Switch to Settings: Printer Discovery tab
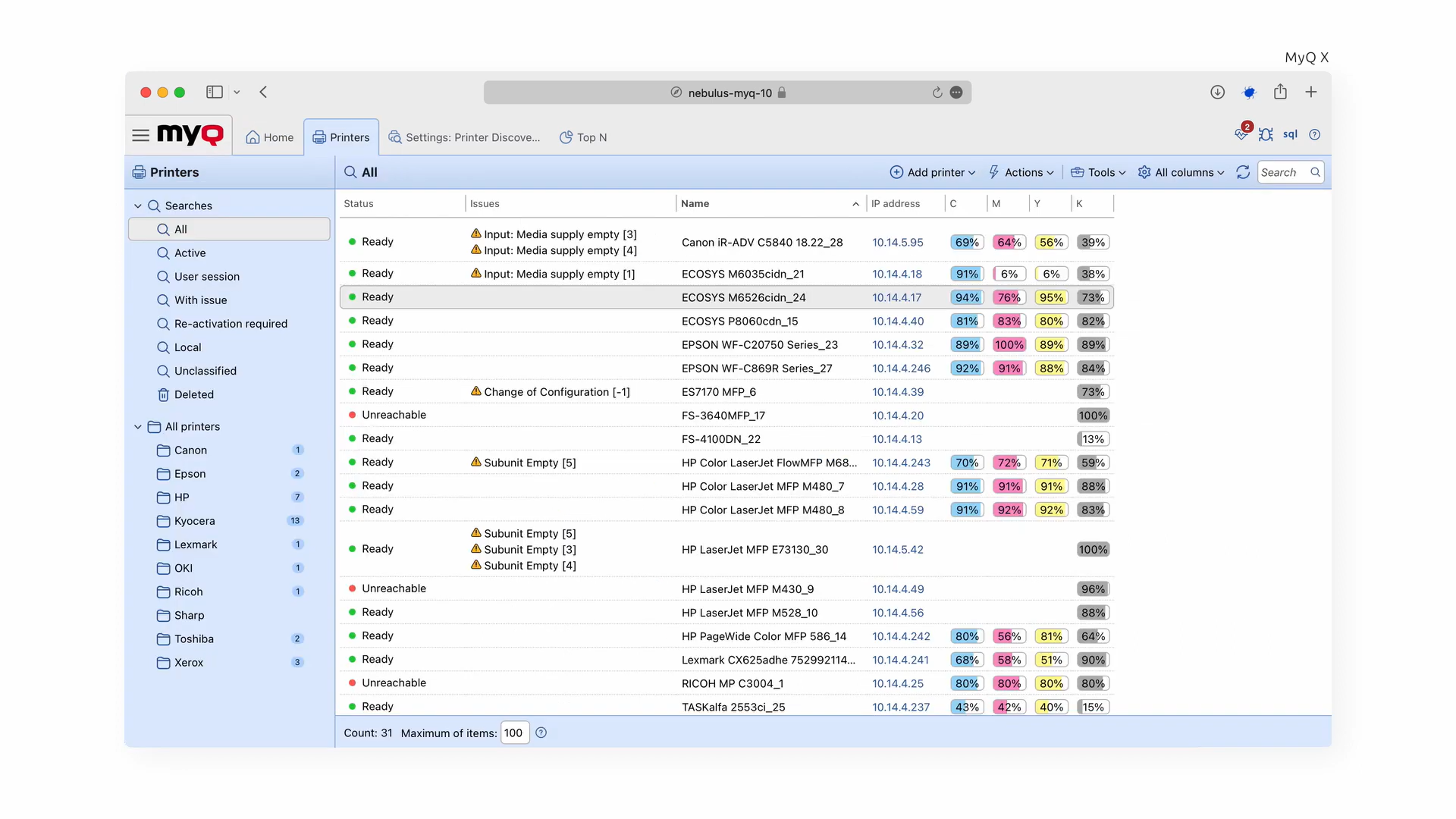1456x819 pixels. coord(464,137)
